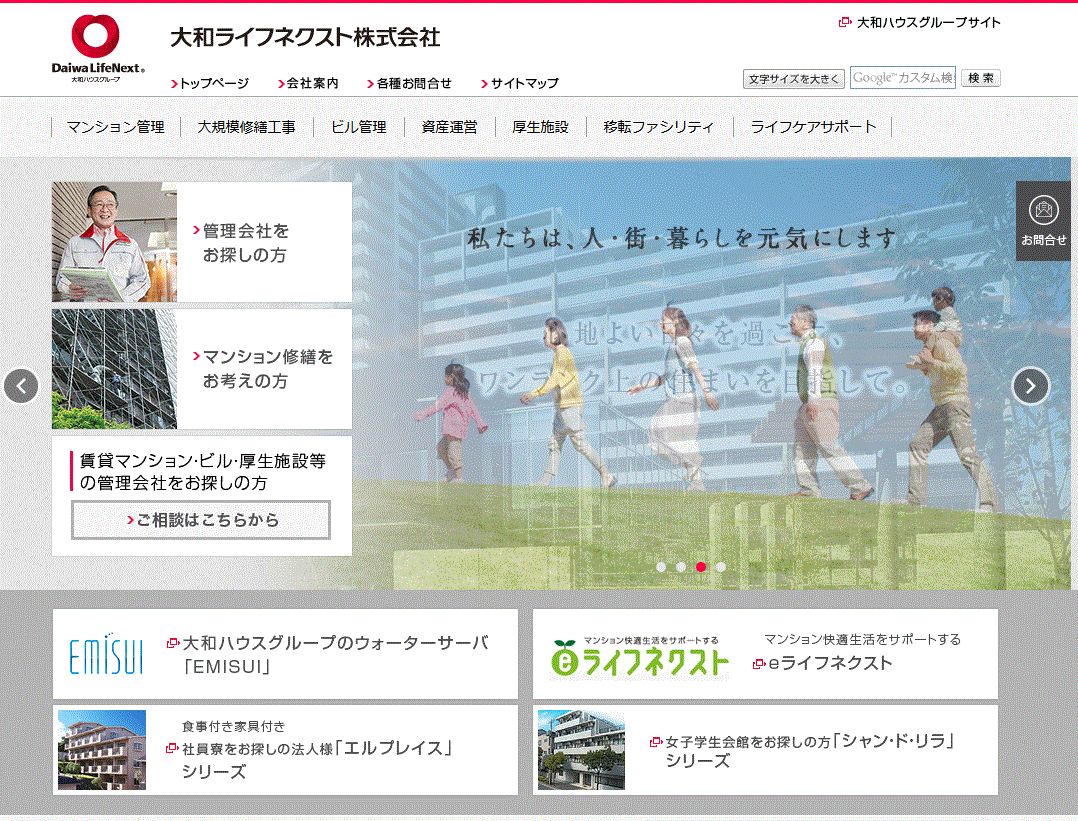Image resolution: width=1078 pixels, height=821 pixels.
Task: Open the 厚生施設 menu
Action: tap(540, 127)
